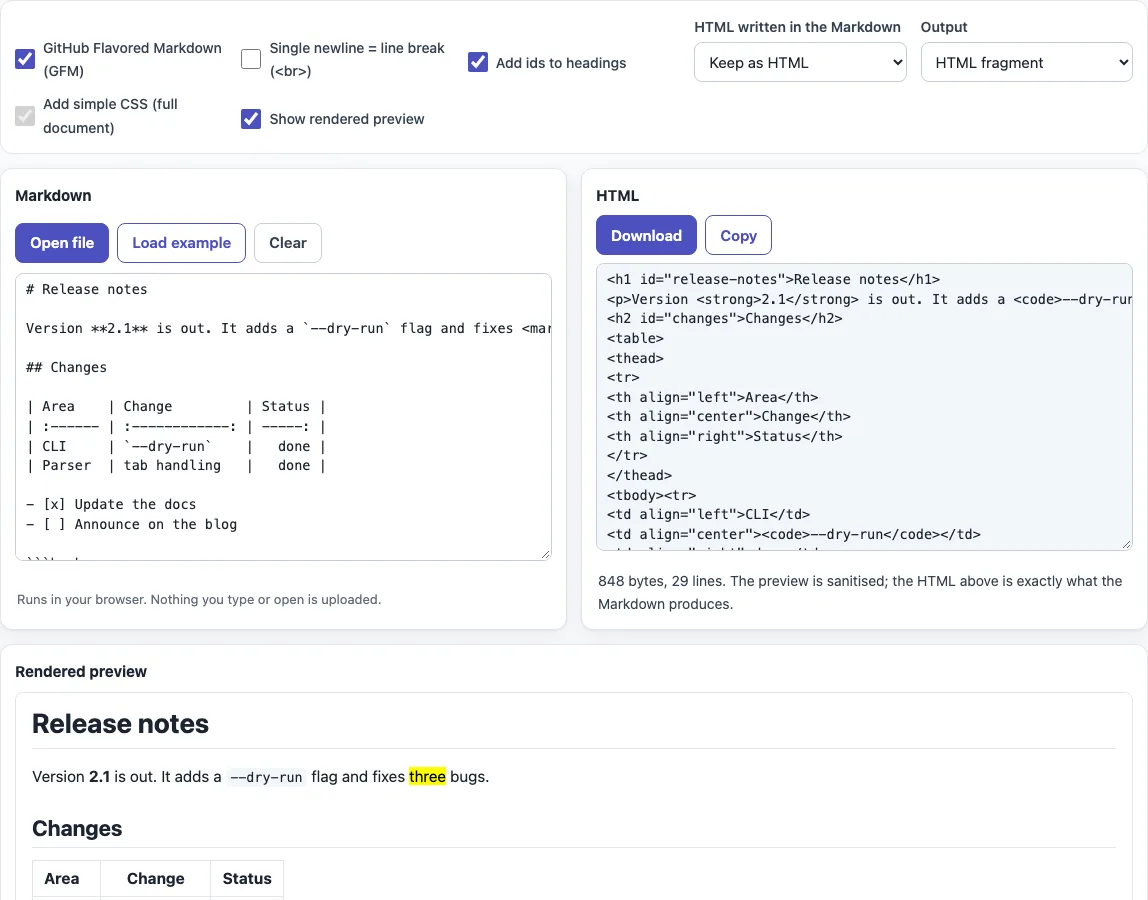Click the Load example button
This screenshot has width=1148, height=900.
point(182,242)
